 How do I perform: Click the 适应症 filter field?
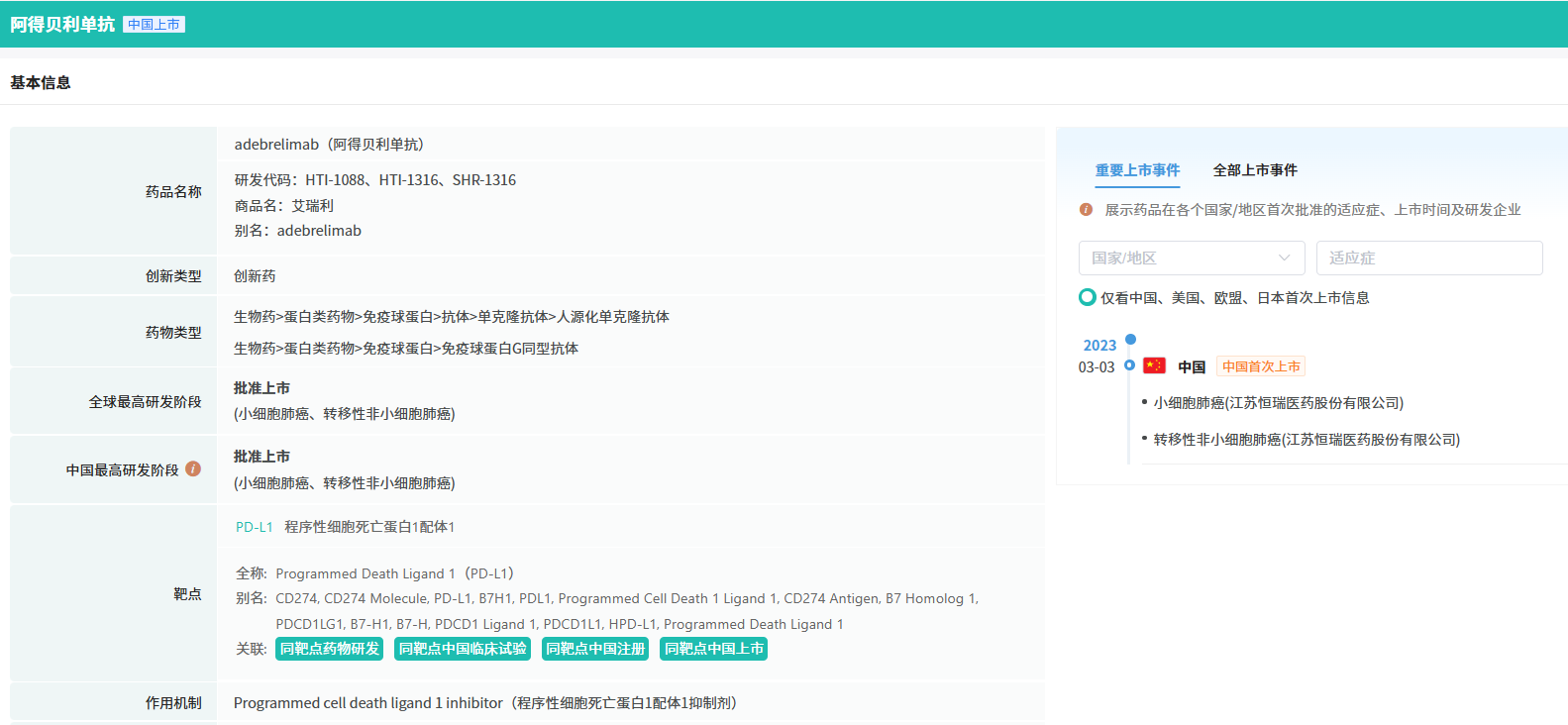pos(1428,258)
